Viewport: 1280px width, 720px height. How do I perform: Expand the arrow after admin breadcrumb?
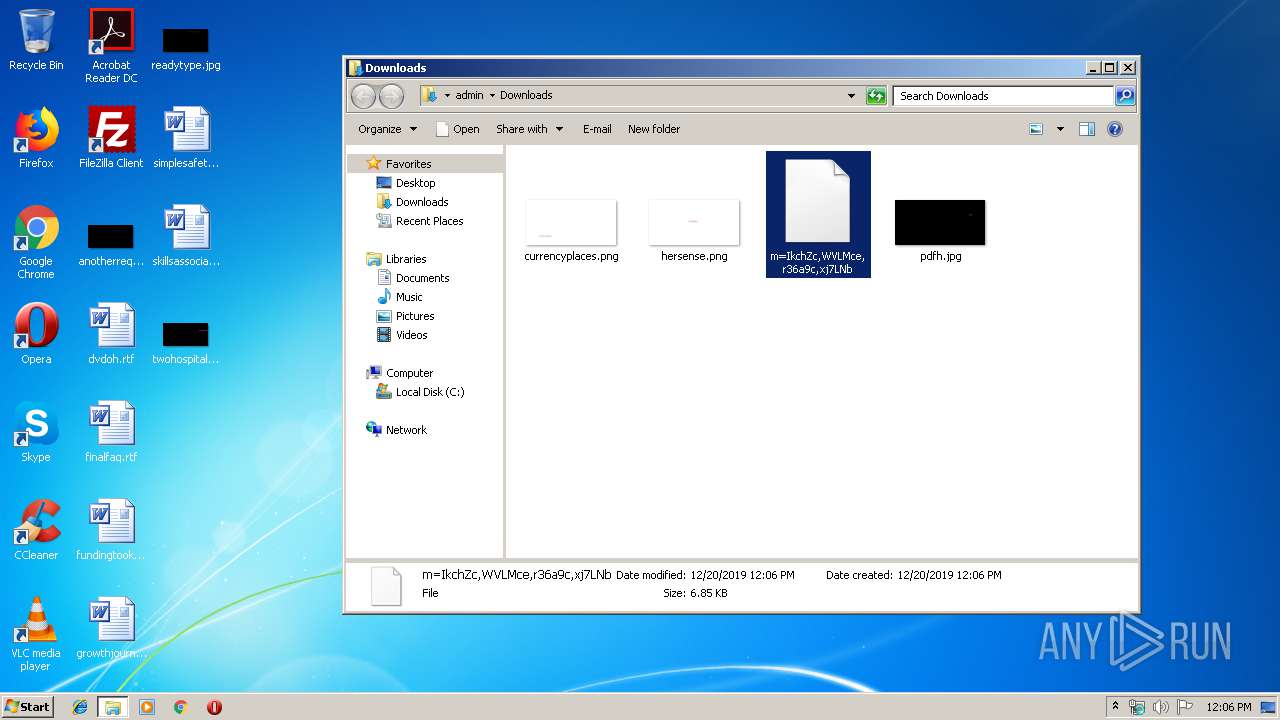[492, 96]
